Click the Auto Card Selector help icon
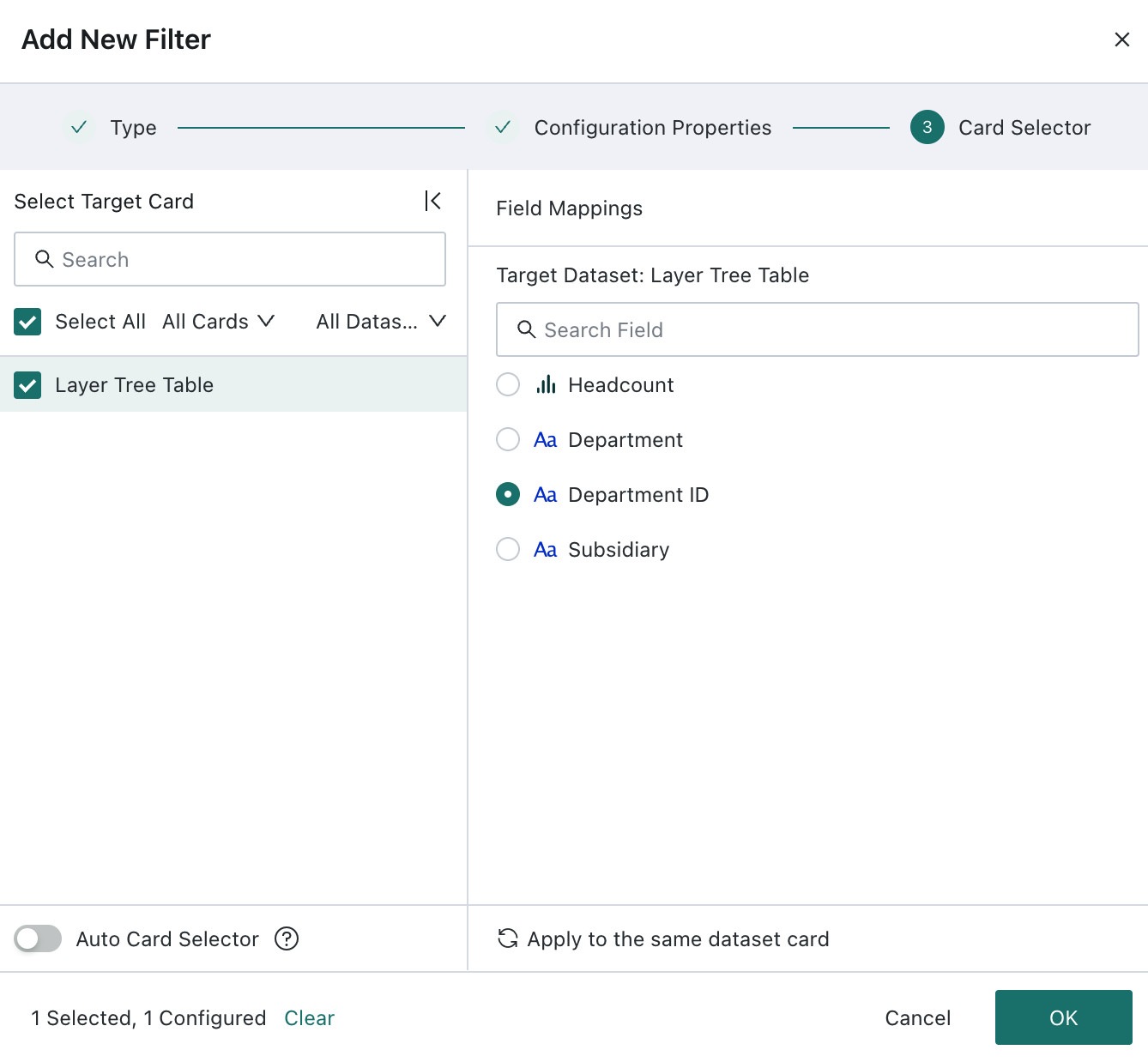Screen dimensions: 1148x1062 tap(287, 938)
